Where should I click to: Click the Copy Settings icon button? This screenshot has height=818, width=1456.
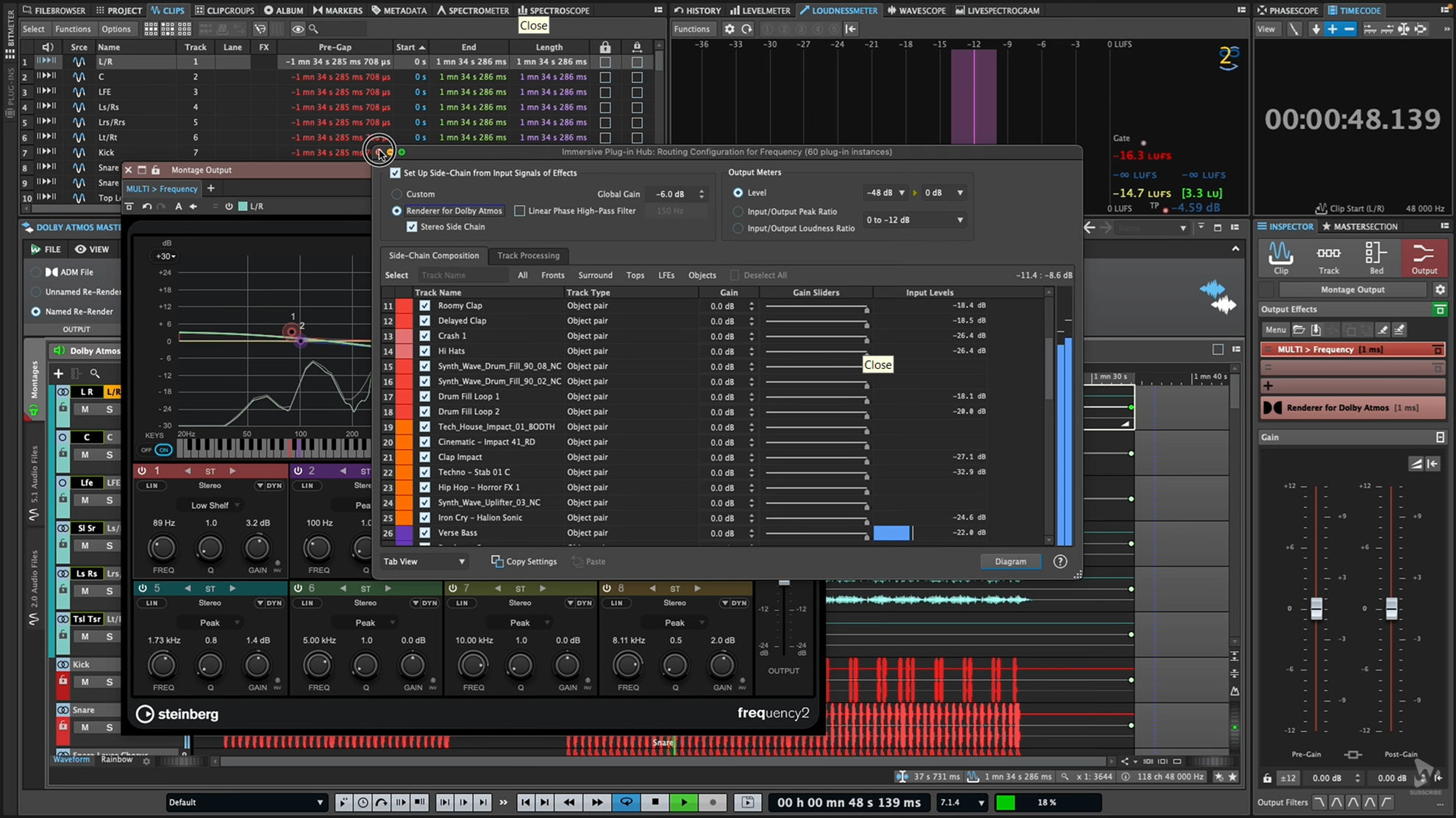point(524,562)
